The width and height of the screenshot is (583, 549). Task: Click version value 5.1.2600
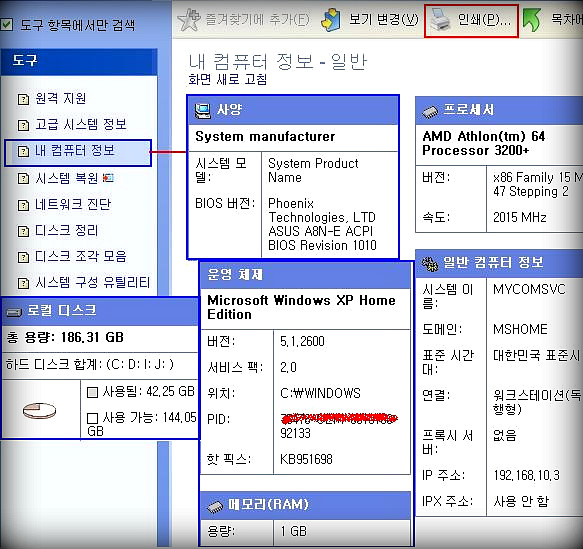click(x=302, y=341)
